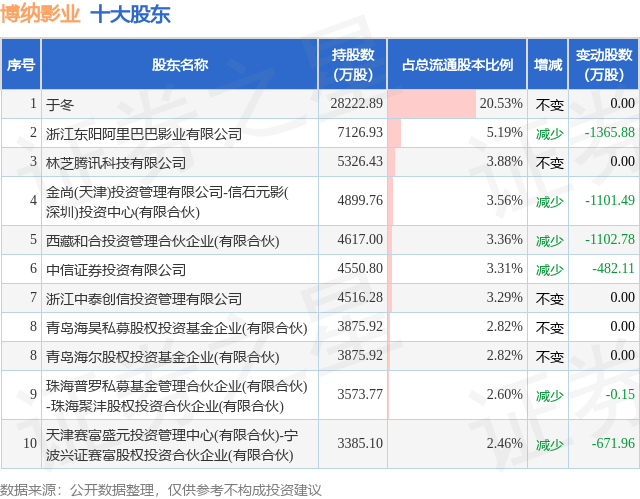Click the holding value 28222.89

click(356, 104)
